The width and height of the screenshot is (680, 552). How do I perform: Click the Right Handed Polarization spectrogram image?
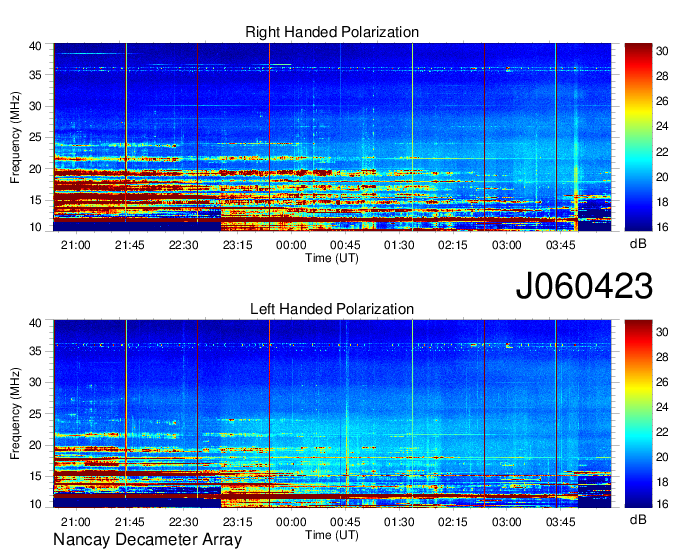332,137
